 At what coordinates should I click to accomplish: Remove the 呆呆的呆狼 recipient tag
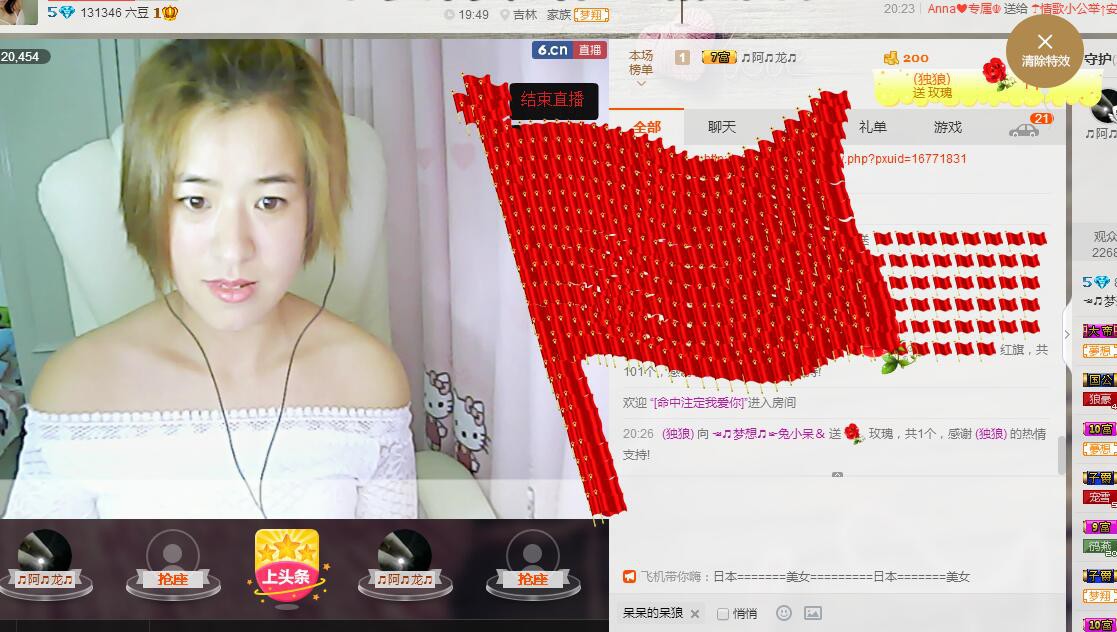[x=695, y=613]
